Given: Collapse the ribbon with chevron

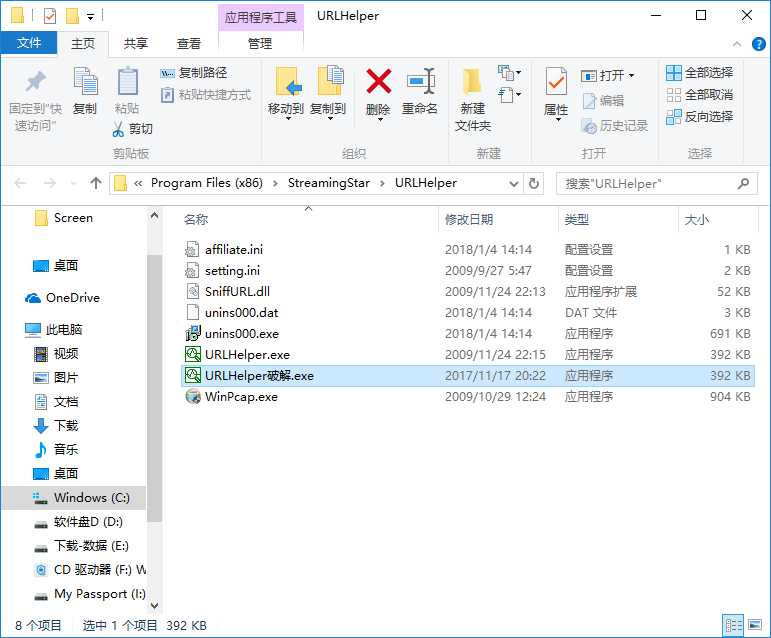Looking at the screenshot, I should click(737, 44).
